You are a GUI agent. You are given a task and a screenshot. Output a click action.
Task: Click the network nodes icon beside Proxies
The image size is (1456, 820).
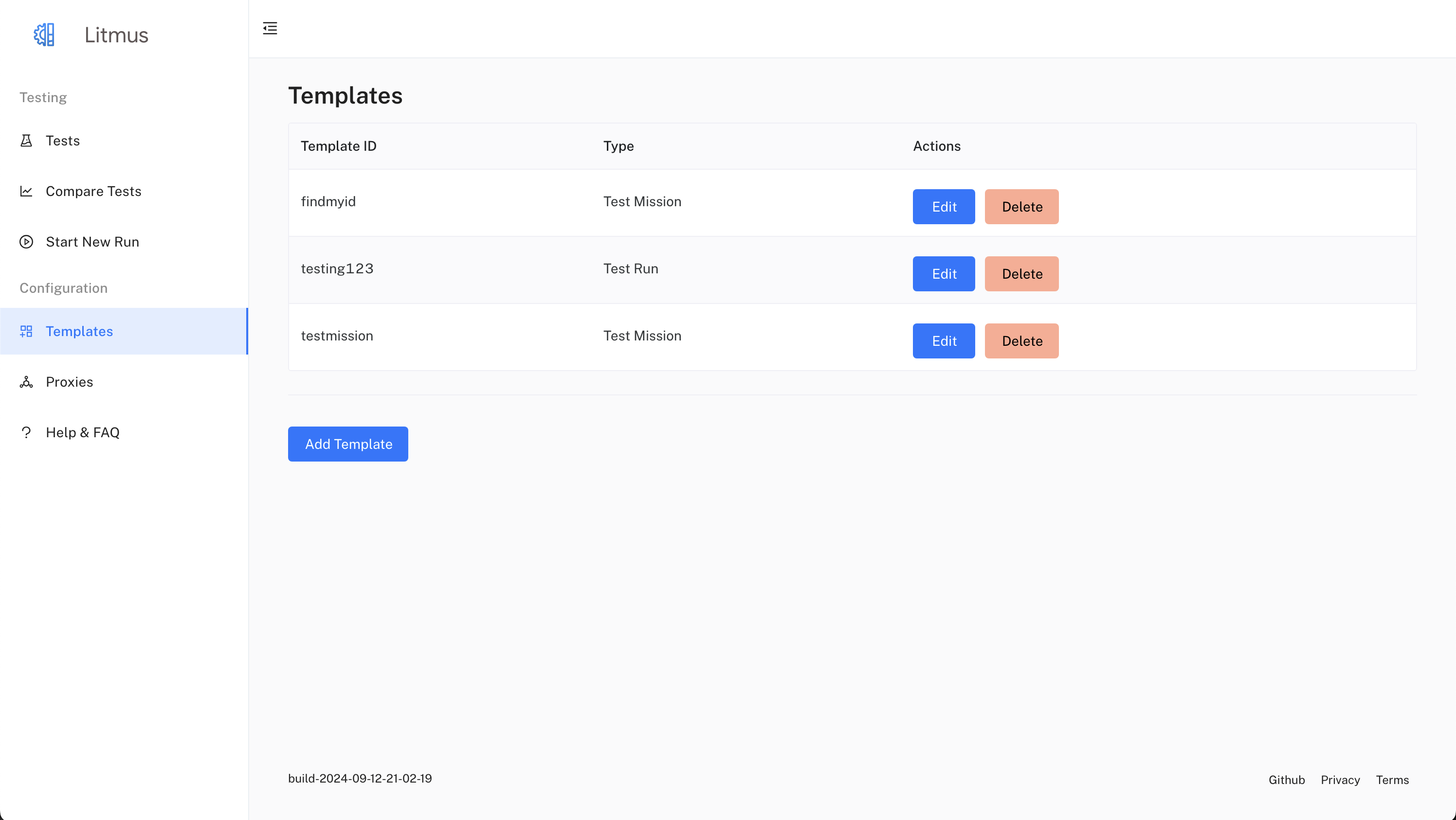click(x=26, y=382)
